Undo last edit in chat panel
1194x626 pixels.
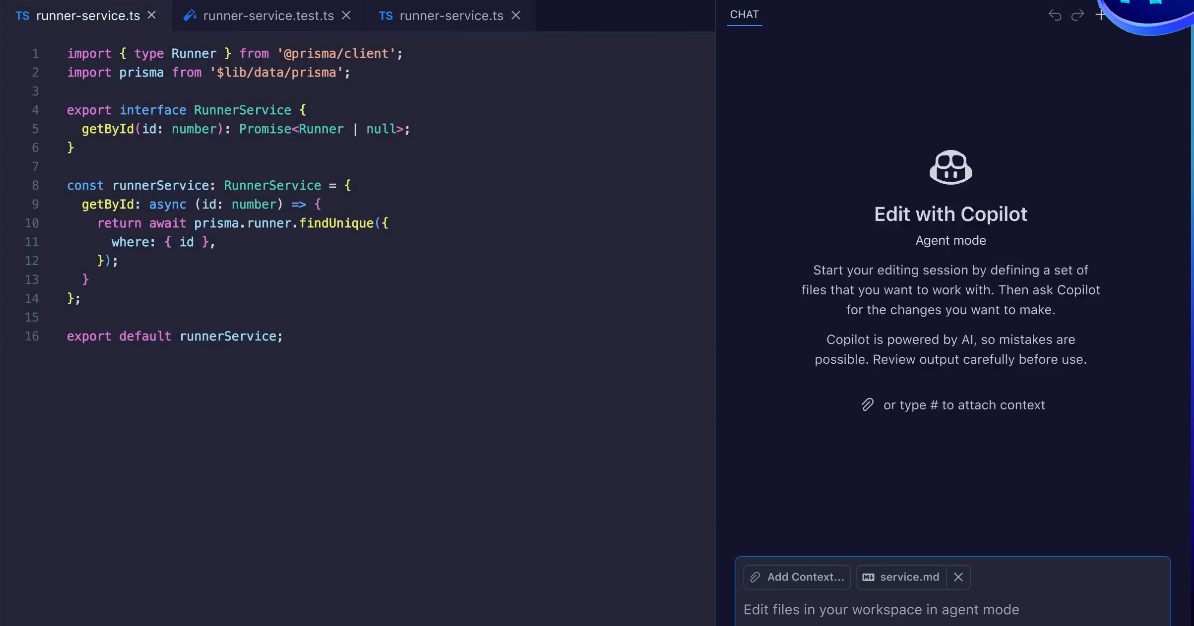pyautogui.click(x=1055, y=15)
